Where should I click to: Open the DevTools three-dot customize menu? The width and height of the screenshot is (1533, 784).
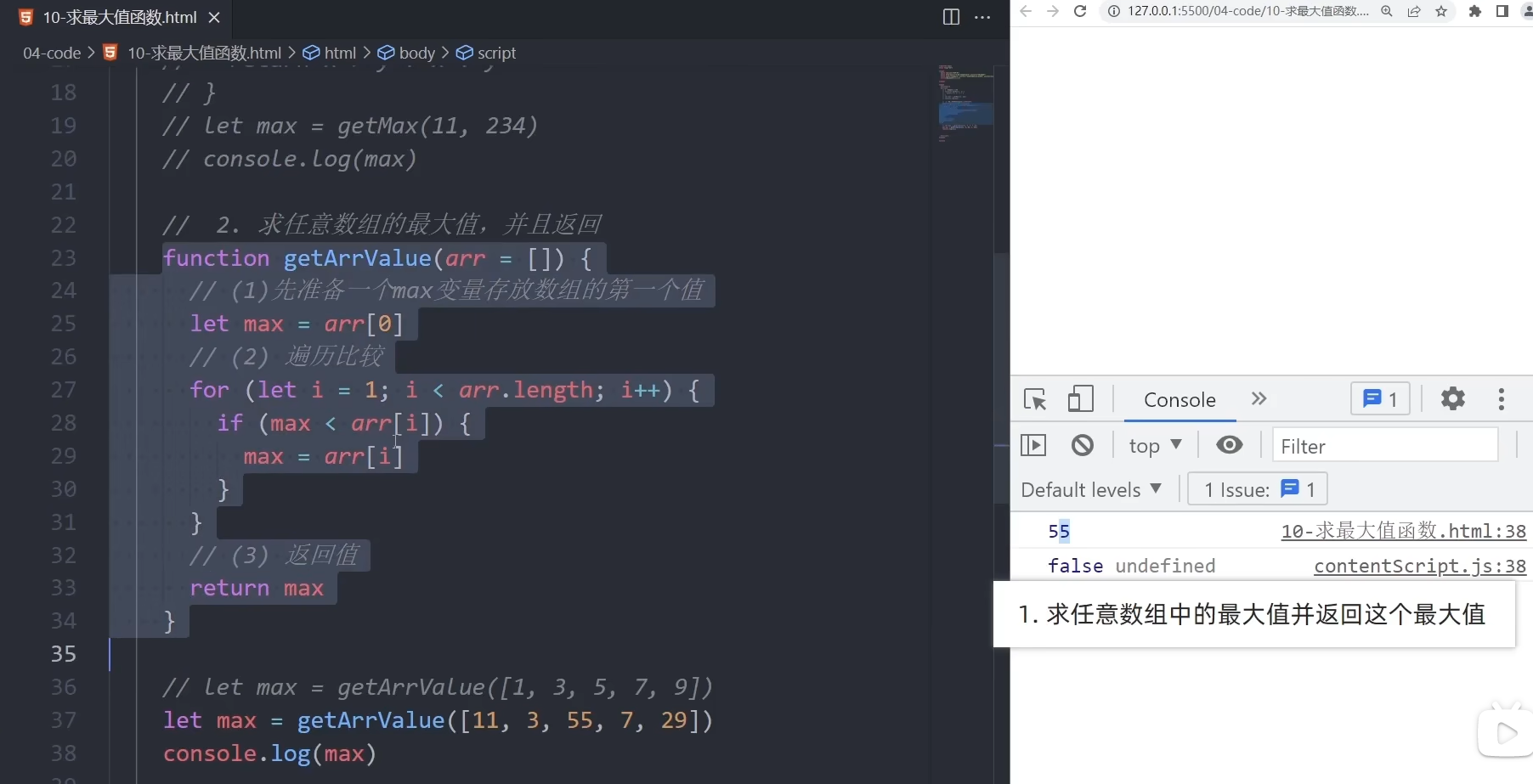pyautogui.click(x=1502, y=399)
